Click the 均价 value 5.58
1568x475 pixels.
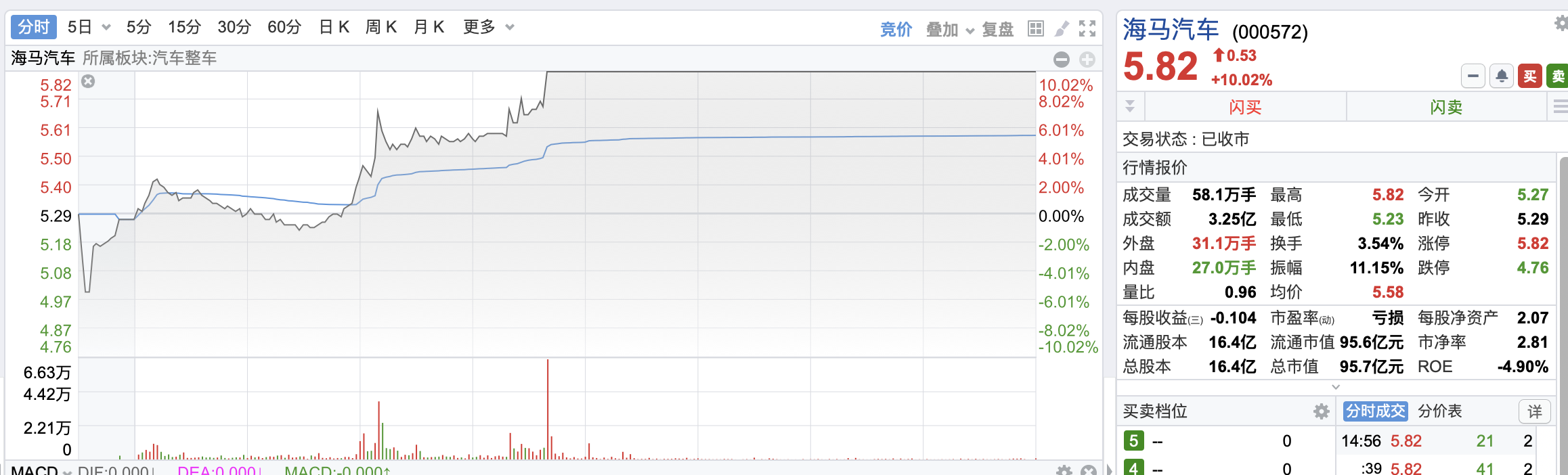tap(1388, 292)
